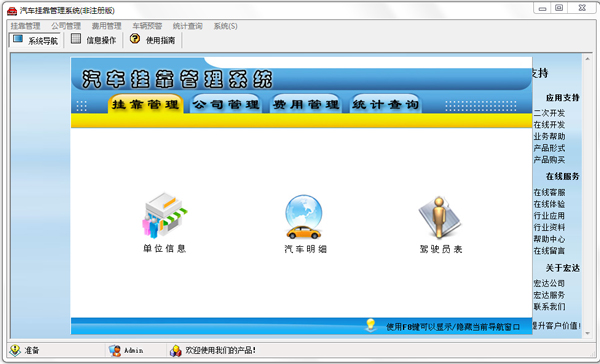The image size is (600, 364).
Task: Open the 统计查询 menu
Action: coord(188,26)
